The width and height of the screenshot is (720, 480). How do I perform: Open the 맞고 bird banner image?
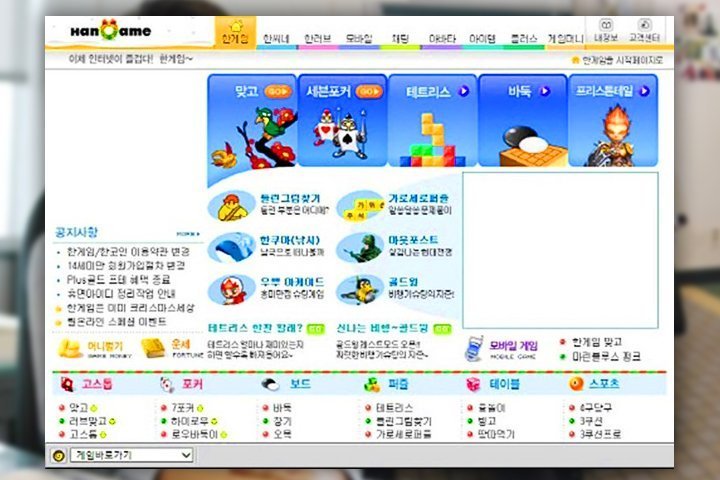pos(254,137)
